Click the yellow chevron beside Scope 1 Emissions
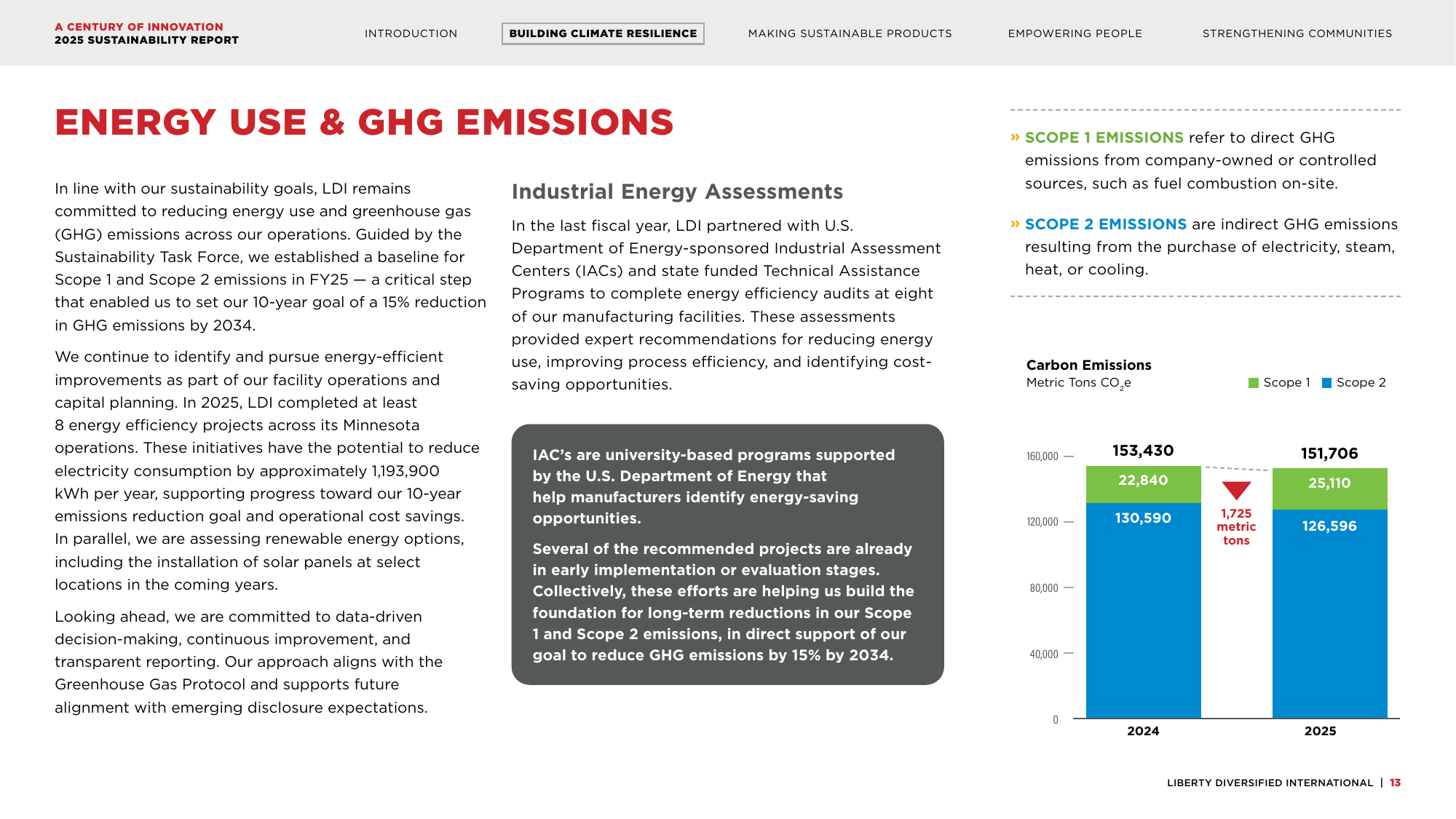The height and width of the screenshot is (819, 1456). click(x=1015, y=137)
